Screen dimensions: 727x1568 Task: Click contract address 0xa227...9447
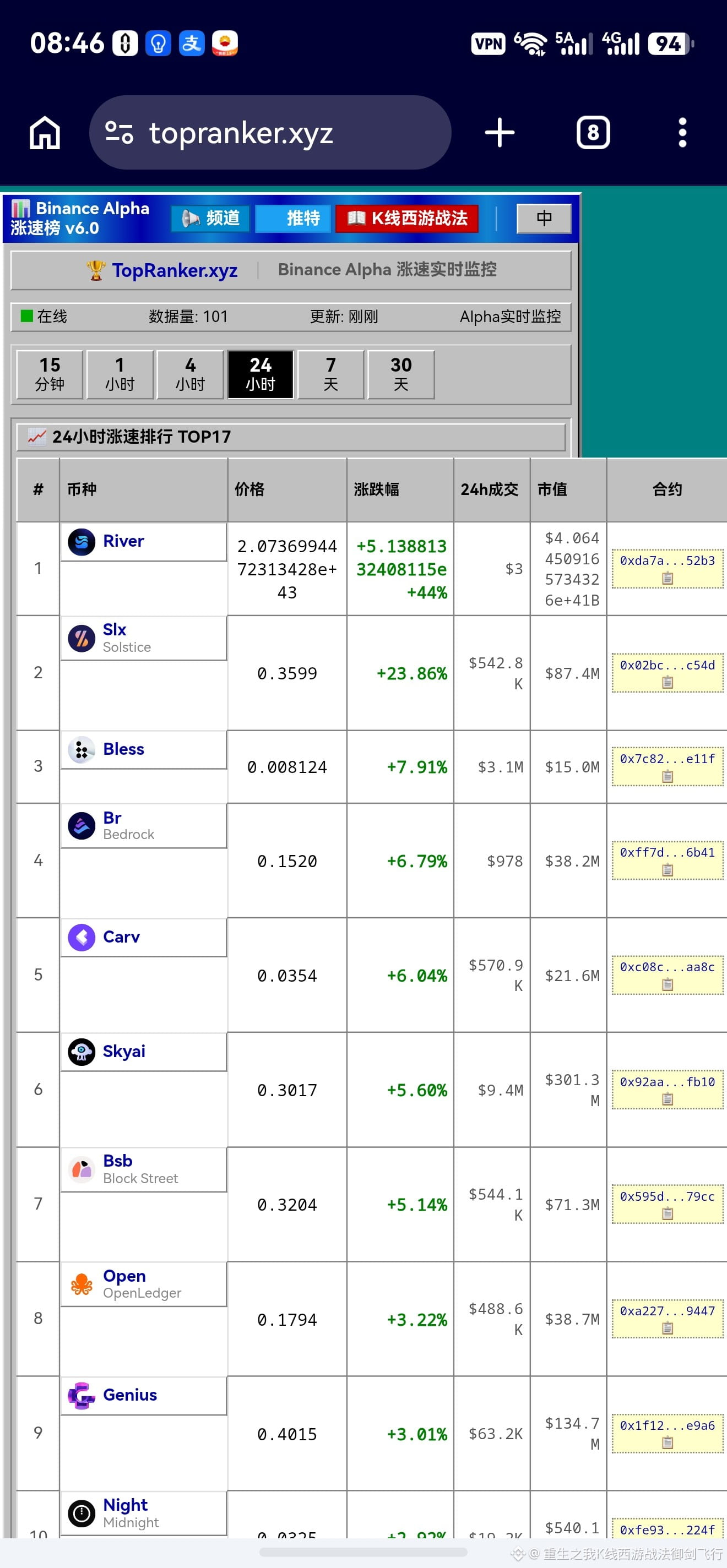tap(668, 1311)
